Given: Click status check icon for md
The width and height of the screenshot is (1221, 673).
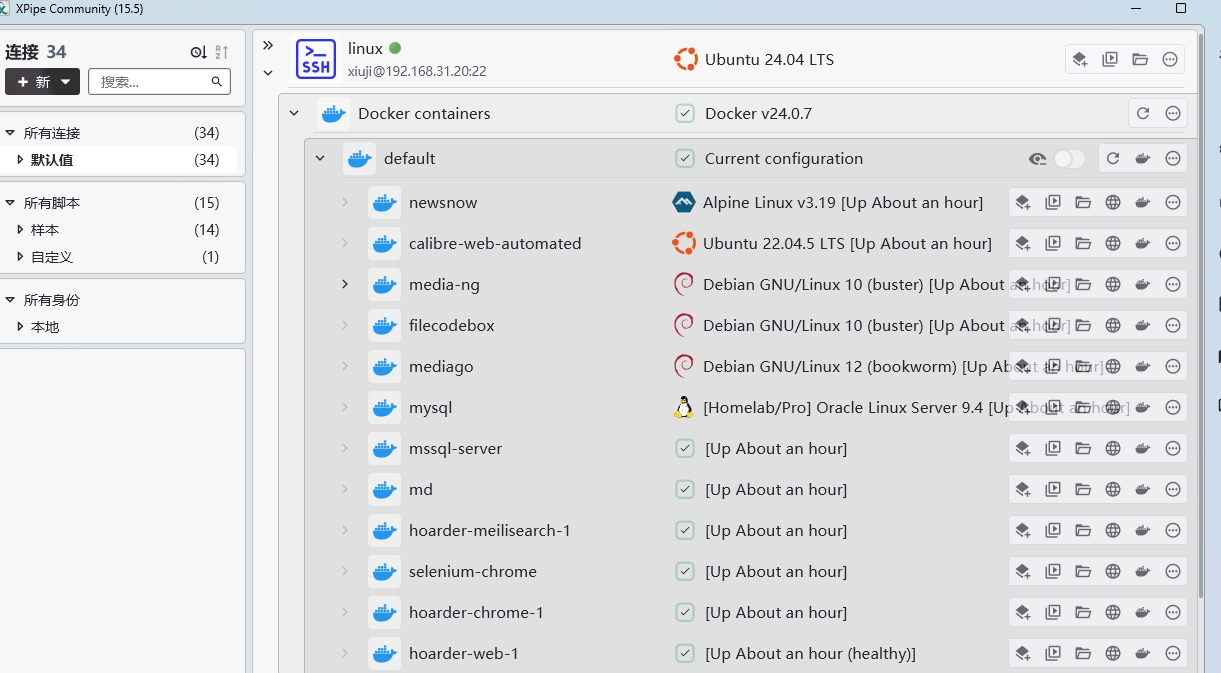Looking at the screenshot, I should coord(685,489).
